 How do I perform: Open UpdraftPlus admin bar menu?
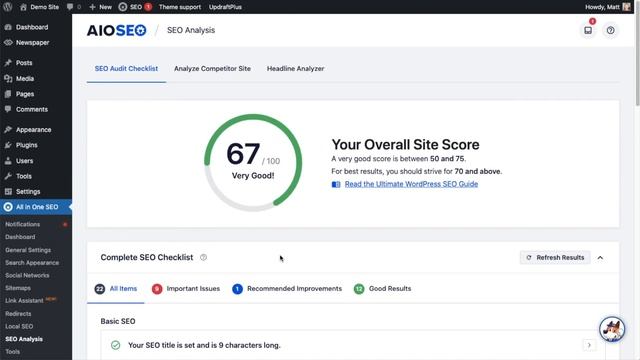click(225, 7)
